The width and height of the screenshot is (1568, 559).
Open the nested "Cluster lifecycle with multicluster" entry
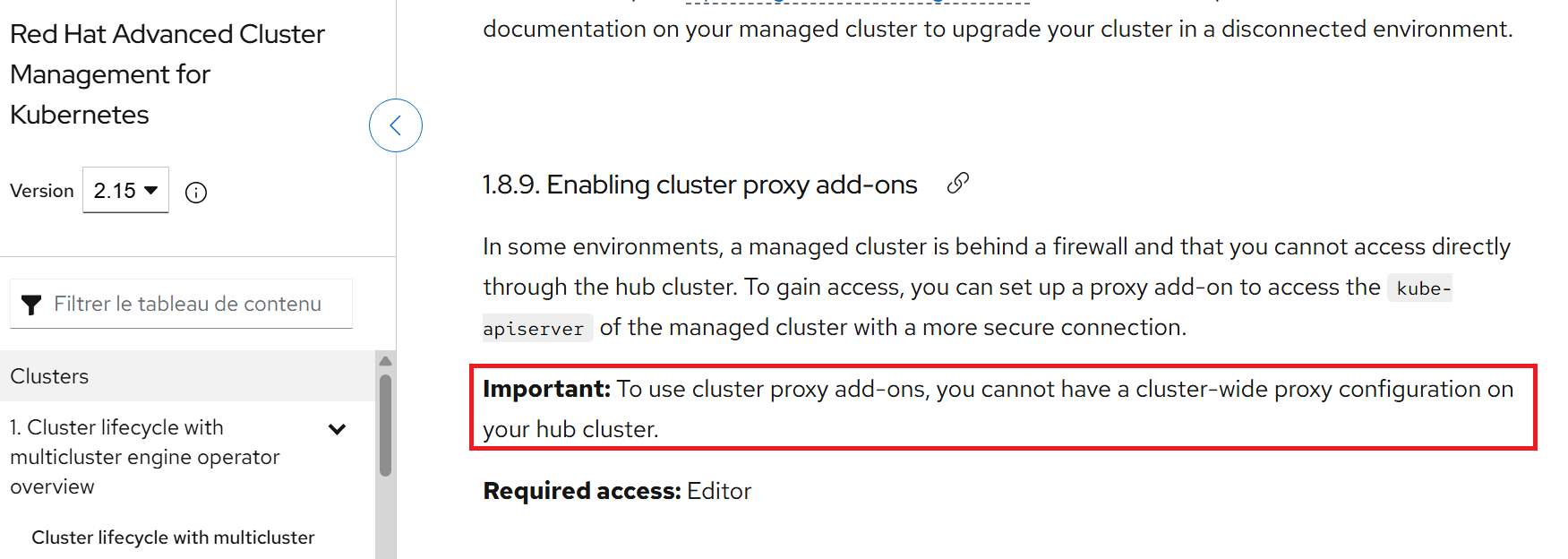click(x=173, y=537)
